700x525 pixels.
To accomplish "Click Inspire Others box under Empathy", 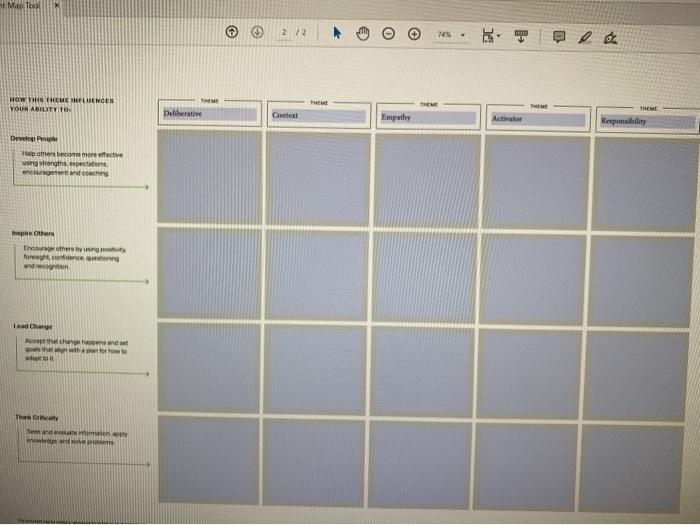I will coord(425,277).
